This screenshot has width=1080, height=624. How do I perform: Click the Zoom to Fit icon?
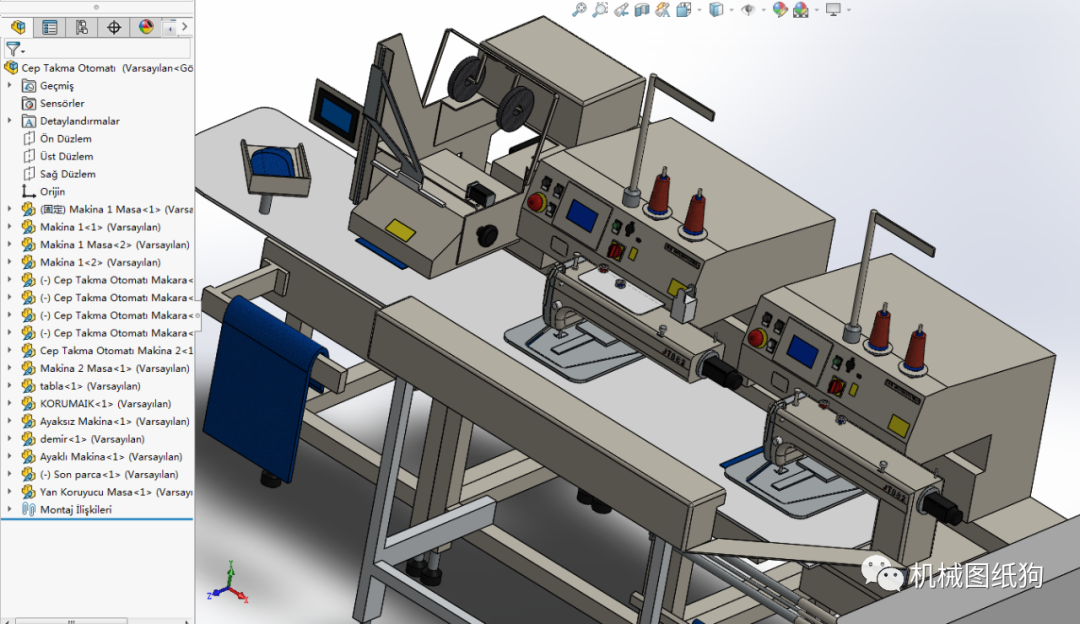(x=579, y=10)
